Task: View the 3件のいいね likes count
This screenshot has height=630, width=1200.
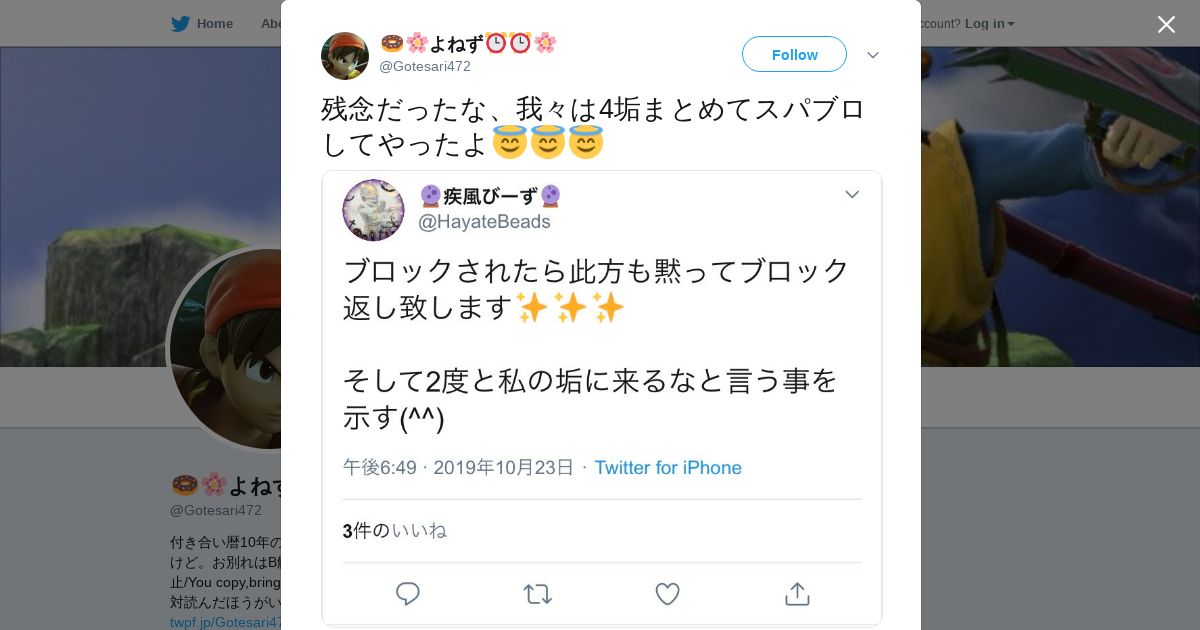Action: pyautogui.click(x=394, y=531)
